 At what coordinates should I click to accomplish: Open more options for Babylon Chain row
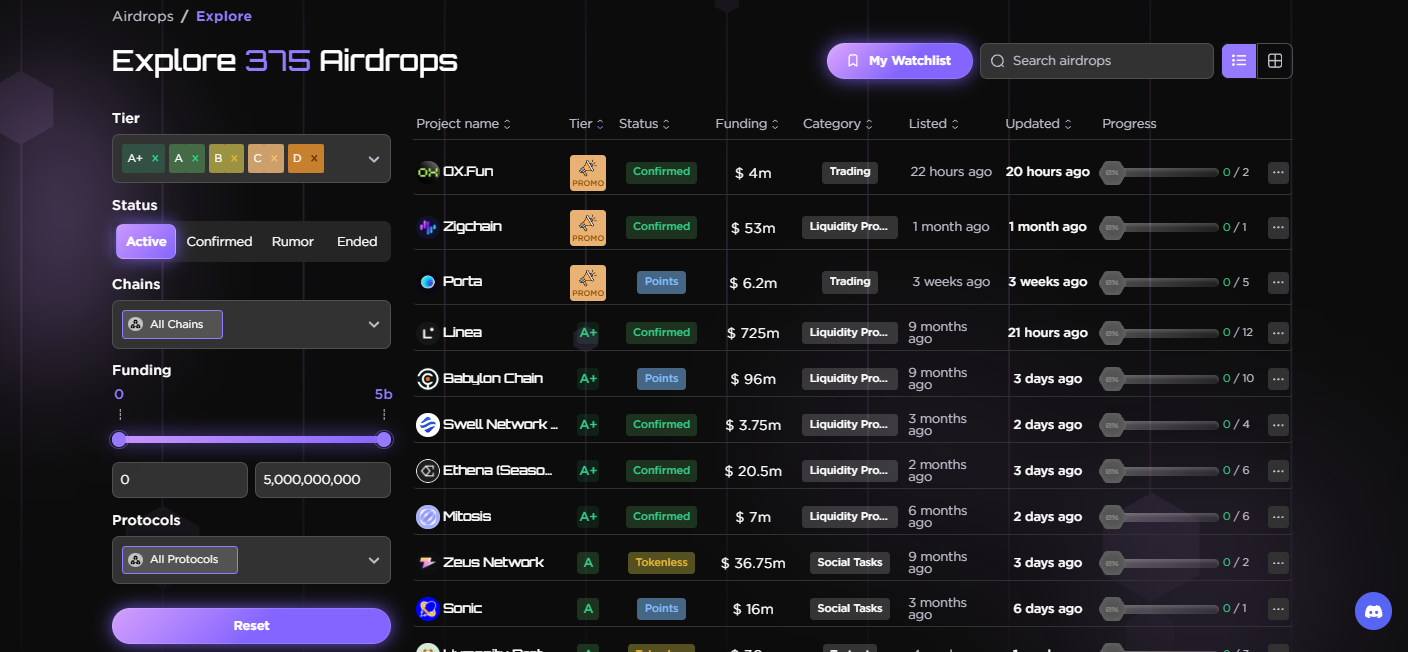(1278, 378)
